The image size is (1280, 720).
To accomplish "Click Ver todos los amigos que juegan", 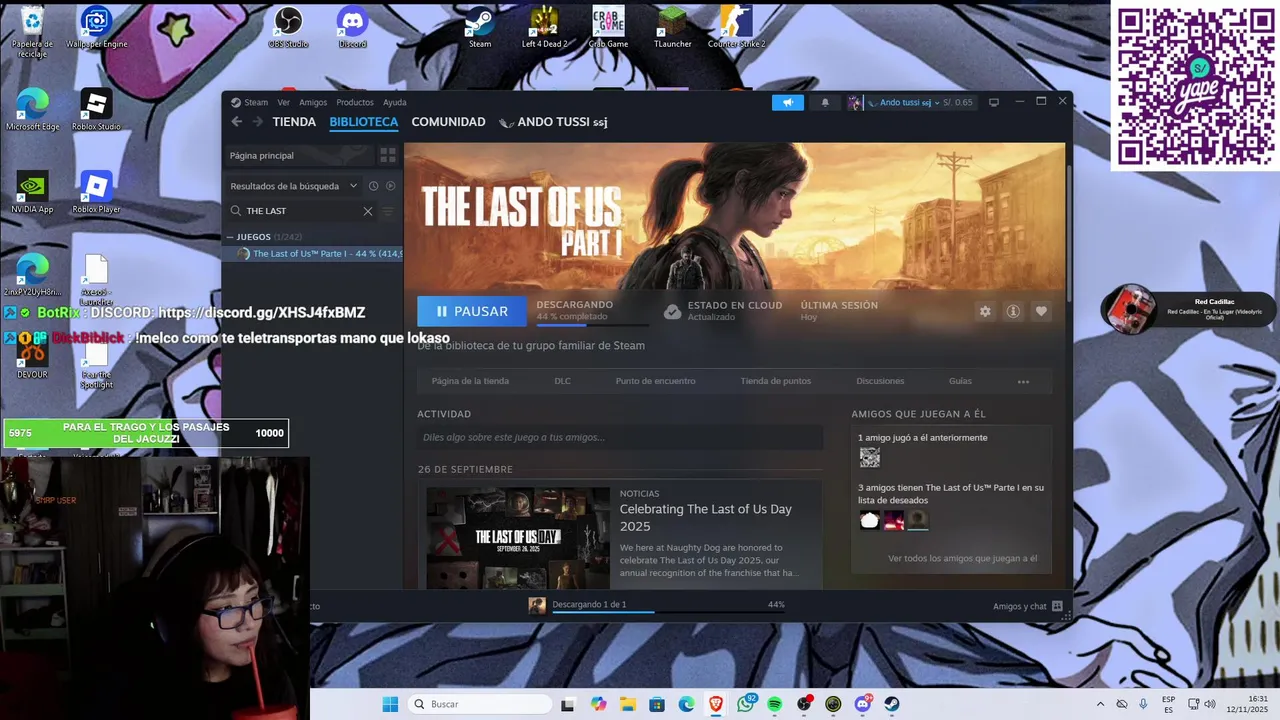I will (962, 558).
